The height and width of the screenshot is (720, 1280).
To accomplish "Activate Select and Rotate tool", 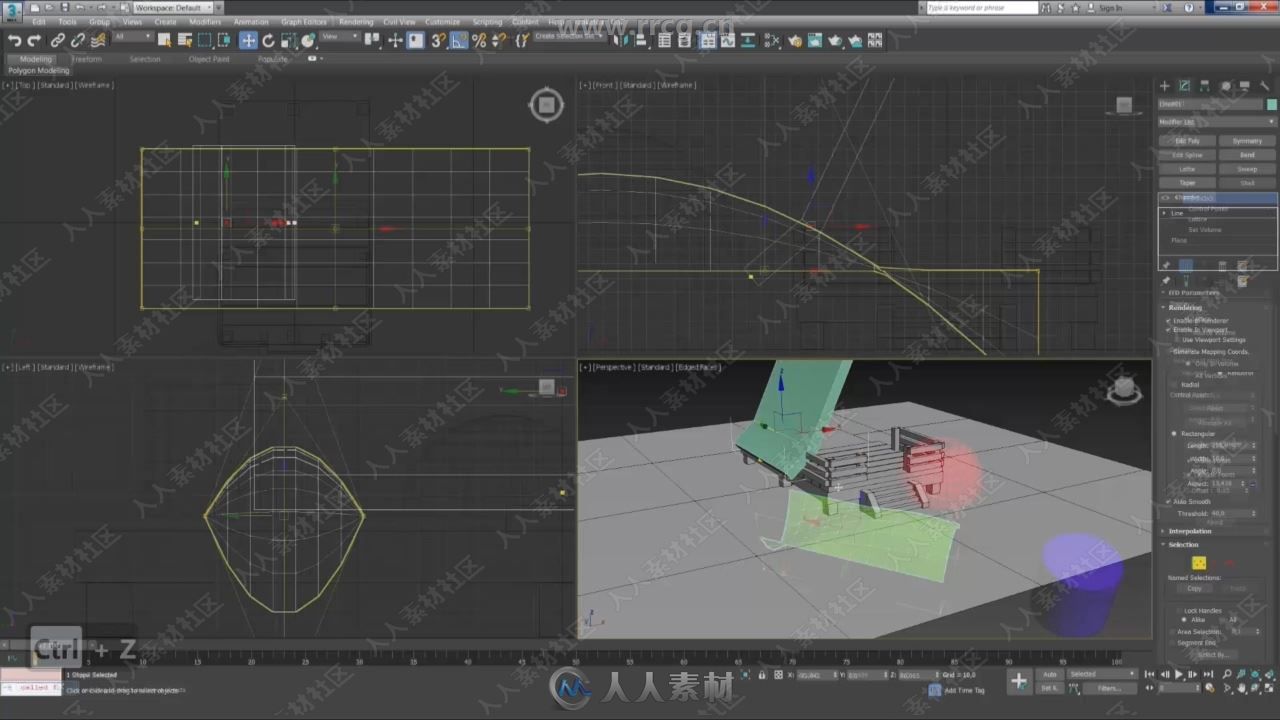I will 268,40.
